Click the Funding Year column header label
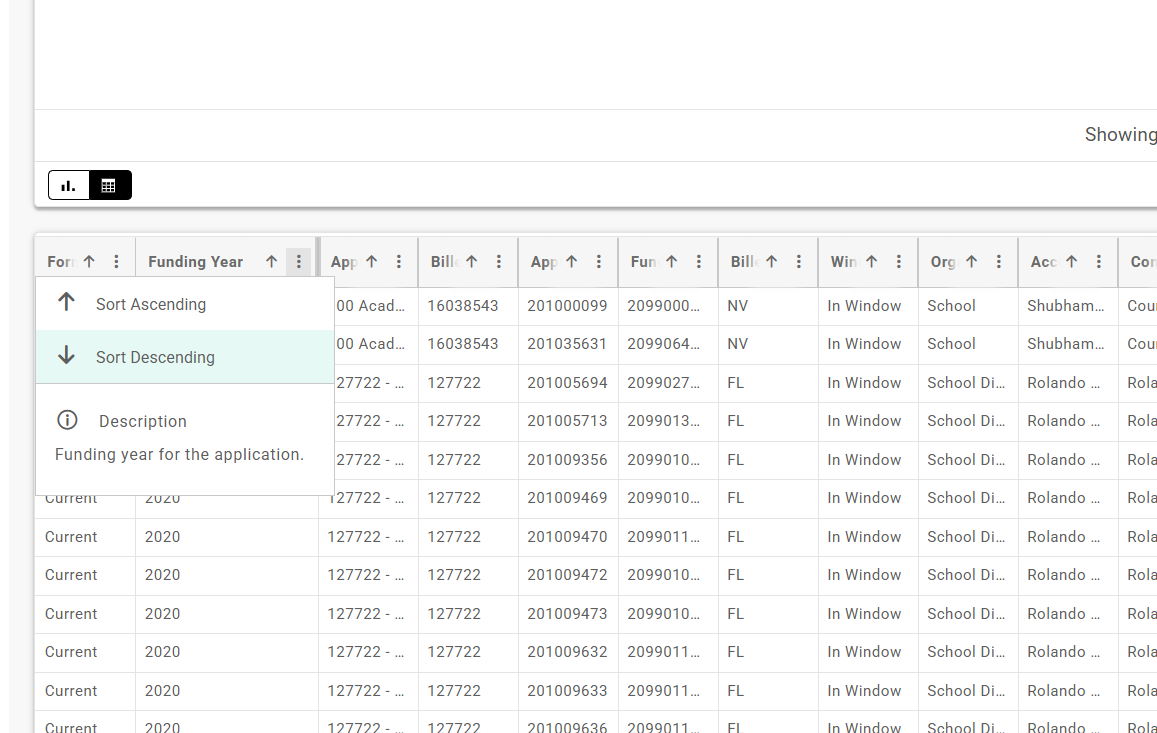Viewport: 1157px width, 733px height. point(196,262)
